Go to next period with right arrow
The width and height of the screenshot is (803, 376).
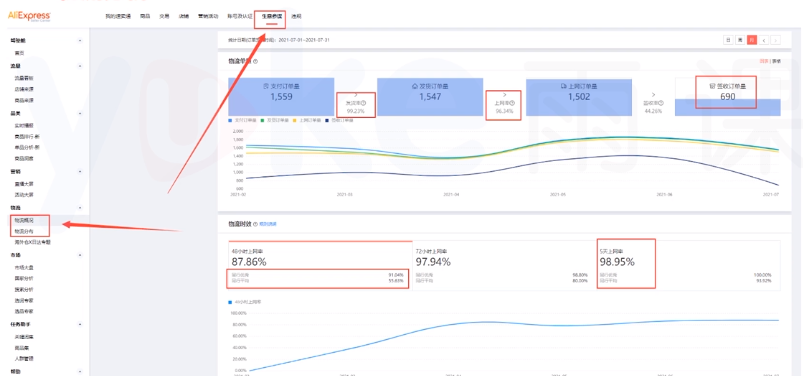pyautogui.click(x=775, y=40)
